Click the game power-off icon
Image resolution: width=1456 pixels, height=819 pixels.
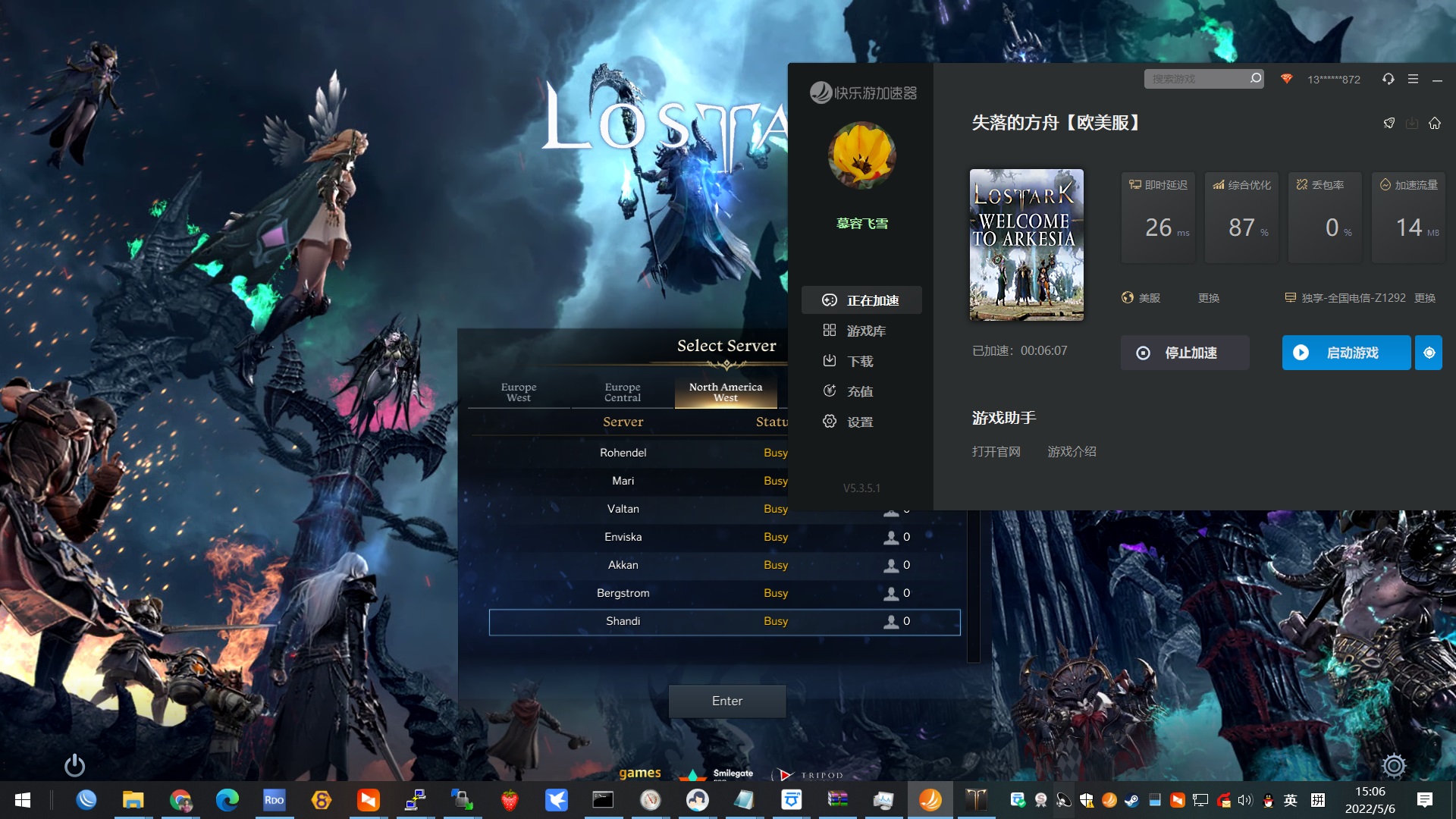(x=74, y=764)
